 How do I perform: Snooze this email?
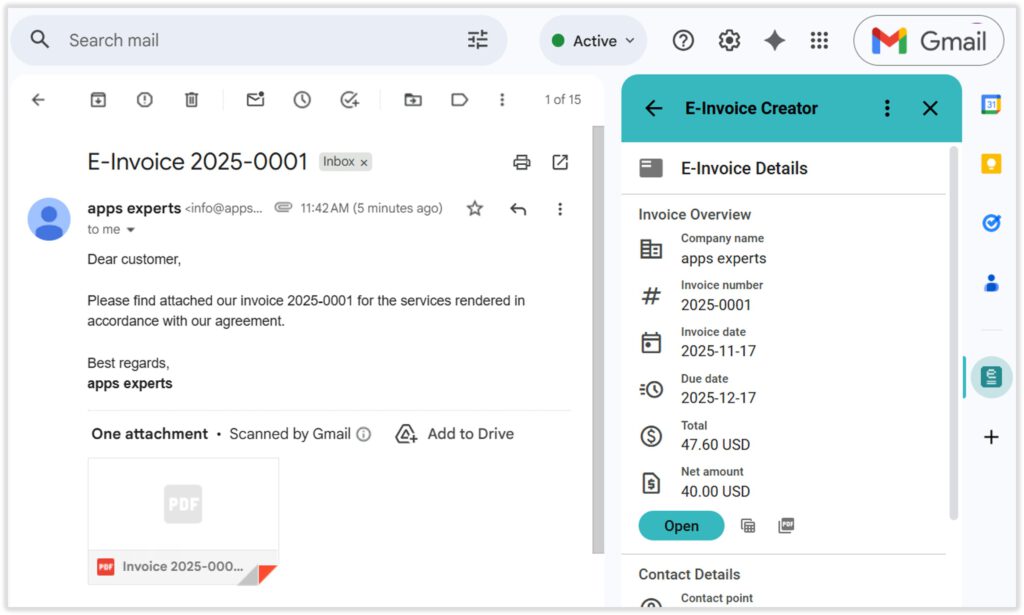click(x=302, y=99)
